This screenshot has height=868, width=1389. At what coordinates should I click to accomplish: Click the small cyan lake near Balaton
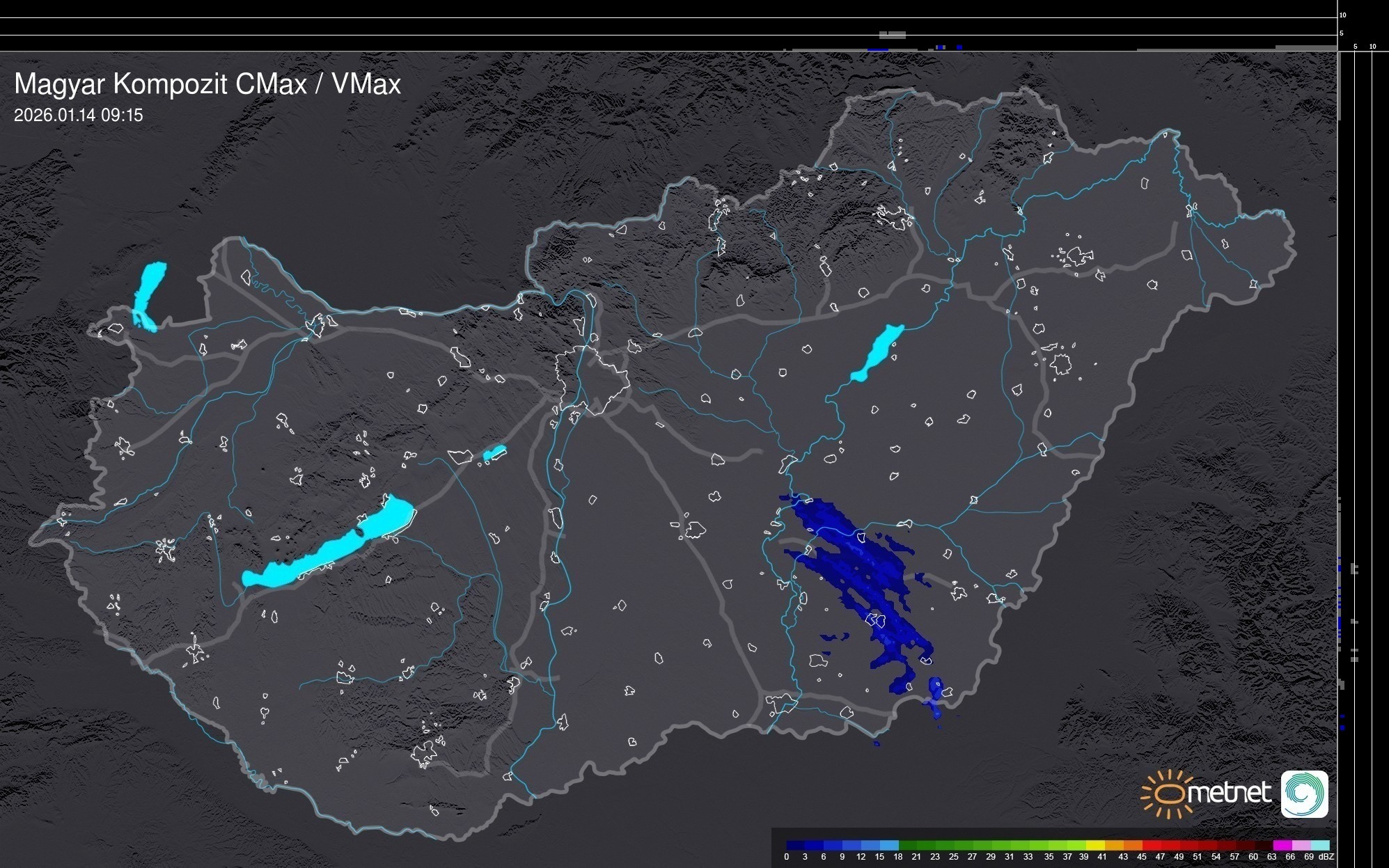tap(494, 453)
